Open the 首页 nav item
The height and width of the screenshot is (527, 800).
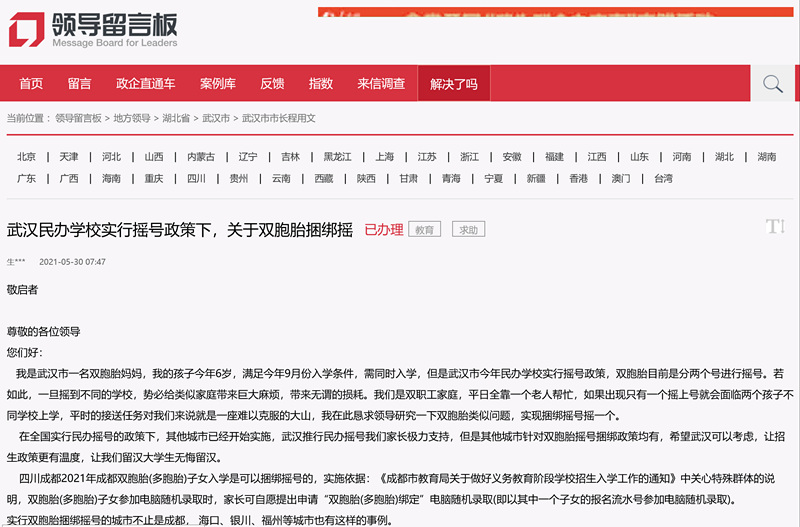click(x=31, y=84)
